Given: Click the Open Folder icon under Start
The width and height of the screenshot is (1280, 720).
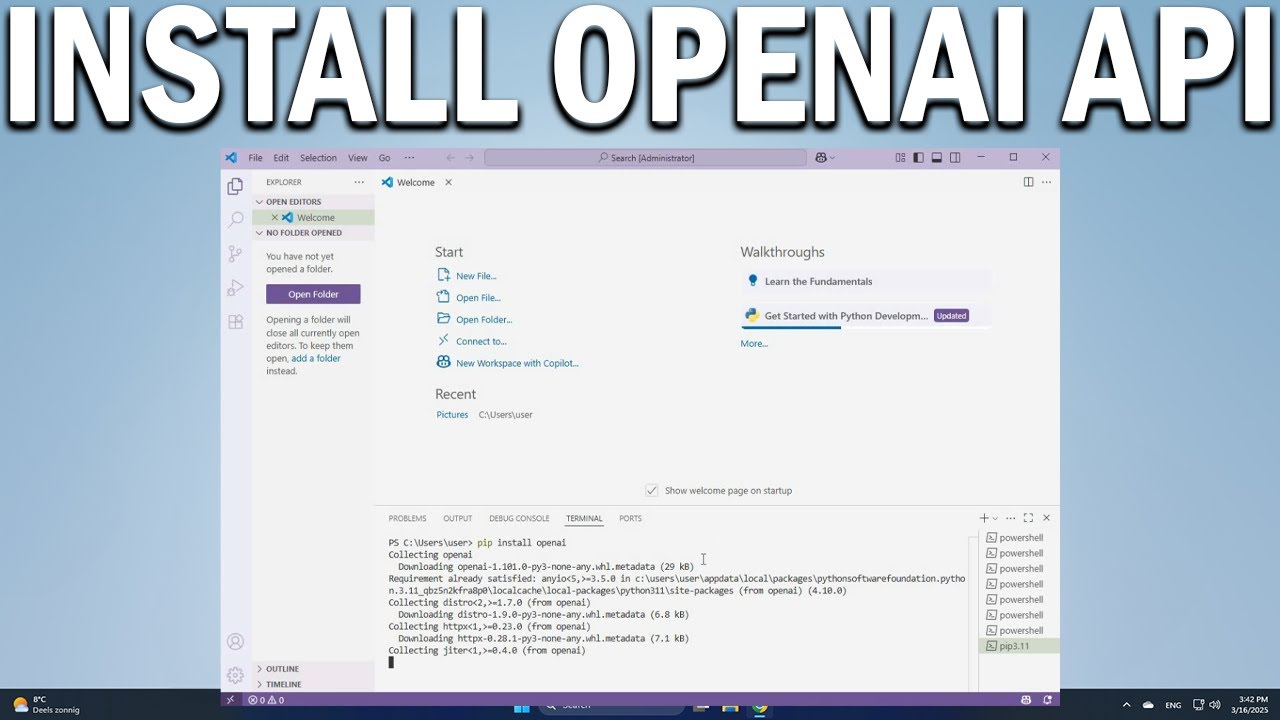Looking at the screenshot, I should [x=444, y=319].
